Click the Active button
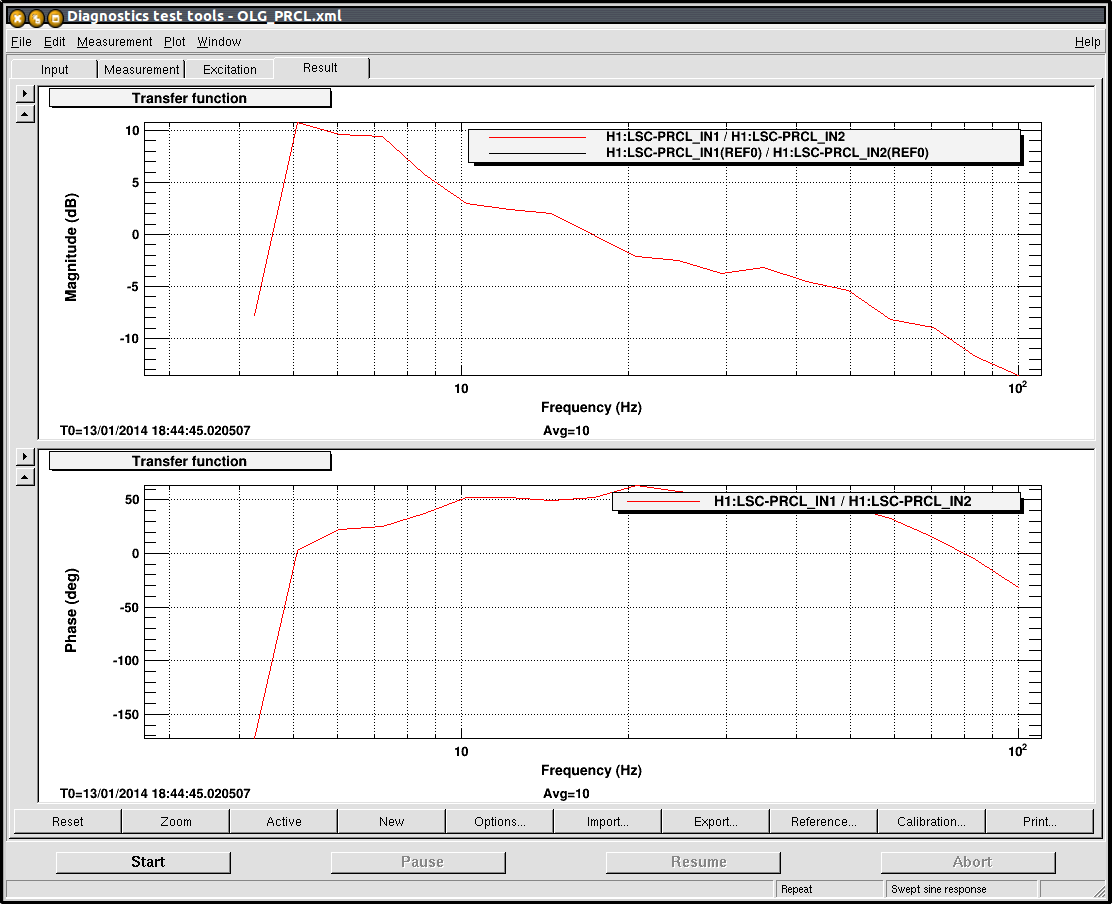This screenshot has height=904, width=1112. coord(284,821)
